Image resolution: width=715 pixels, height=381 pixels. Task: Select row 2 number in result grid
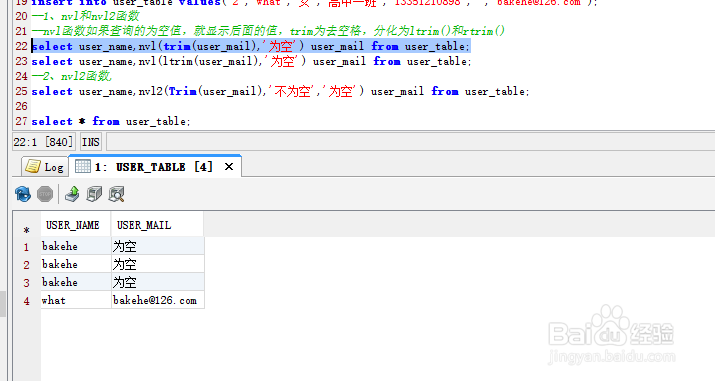[26, 264]
